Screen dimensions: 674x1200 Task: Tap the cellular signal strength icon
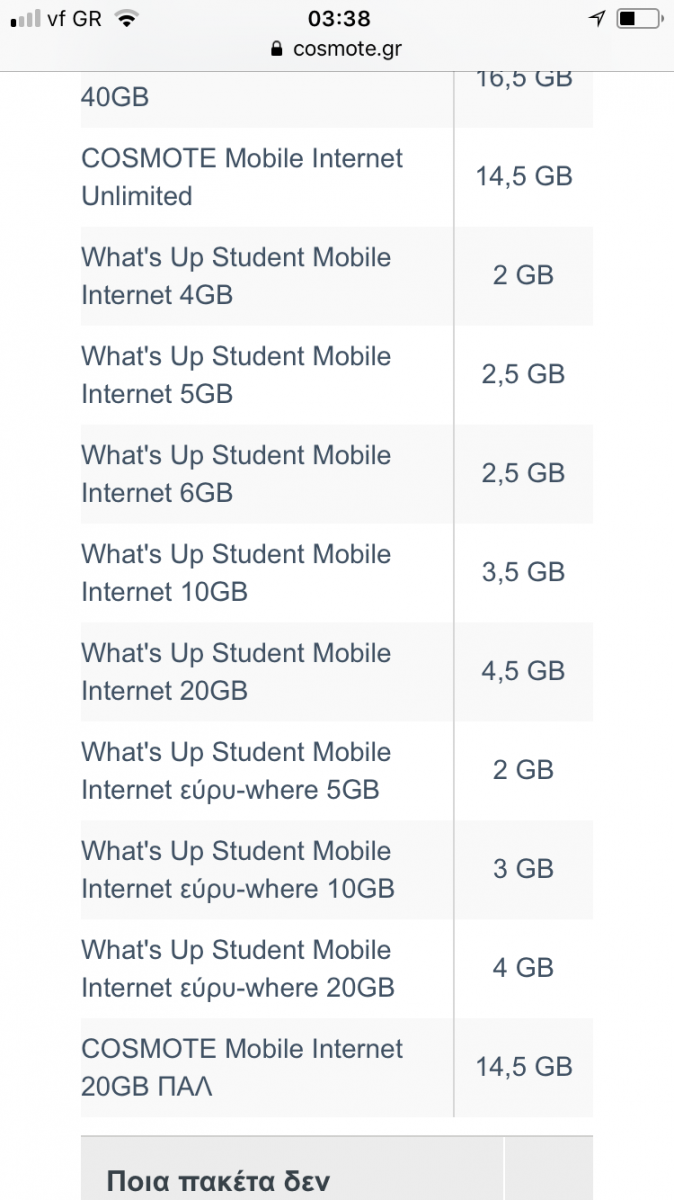click(25, 19)
